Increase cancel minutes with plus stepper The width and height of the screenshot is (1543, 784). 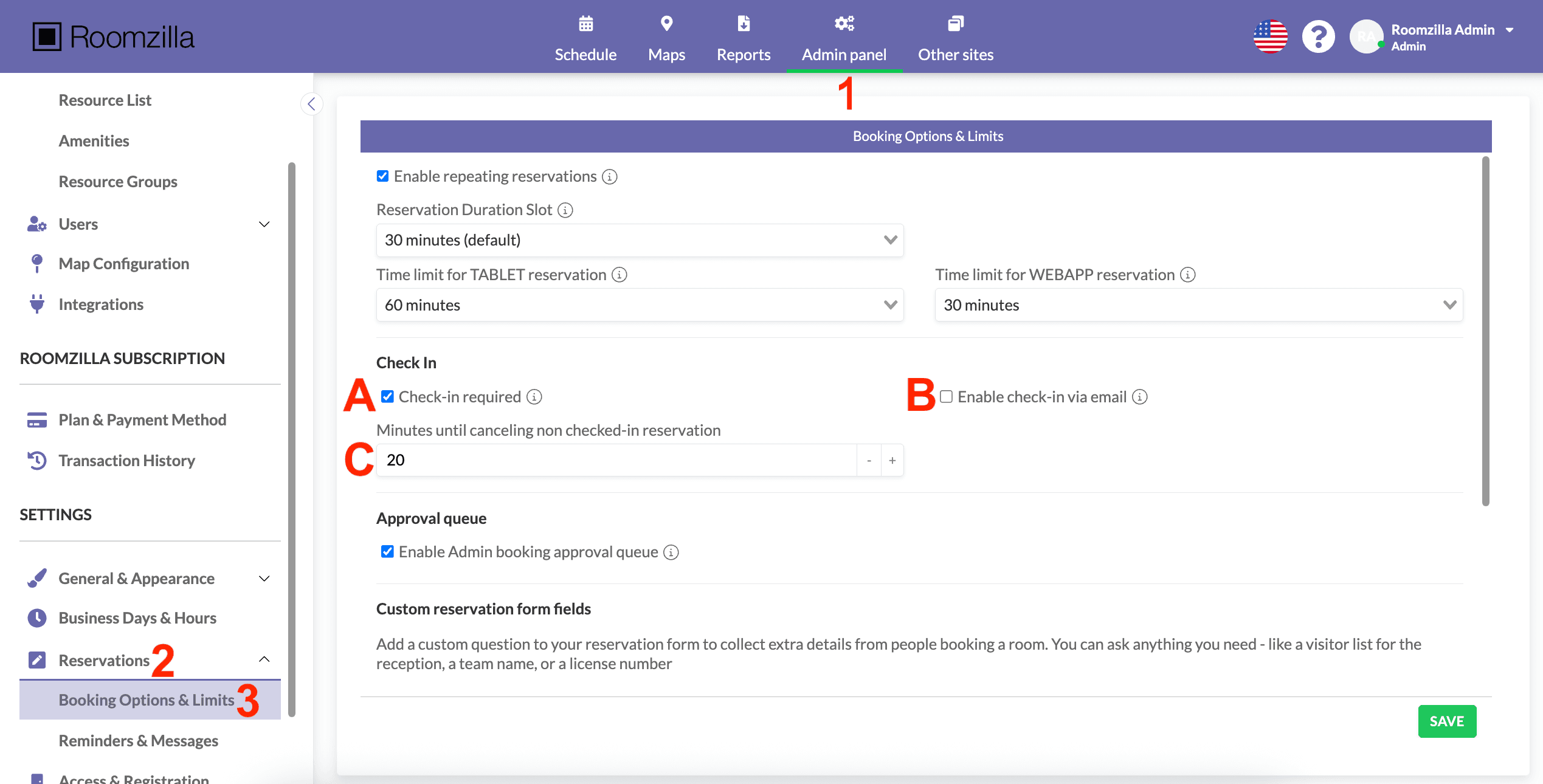[892, 461]
